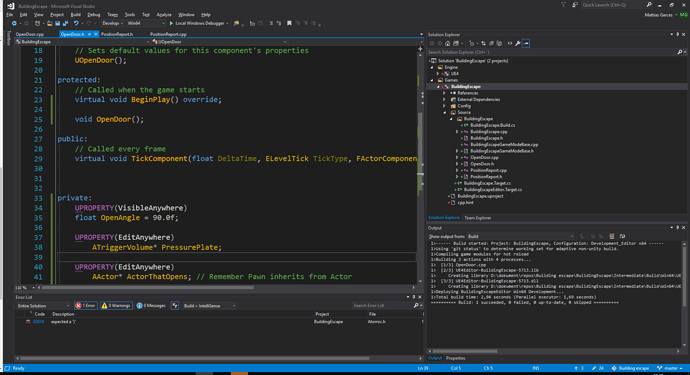Viewport: 690px width, 375px height.
Task: Toggle the 0 Messages filter button
Action: coord(151,305)
